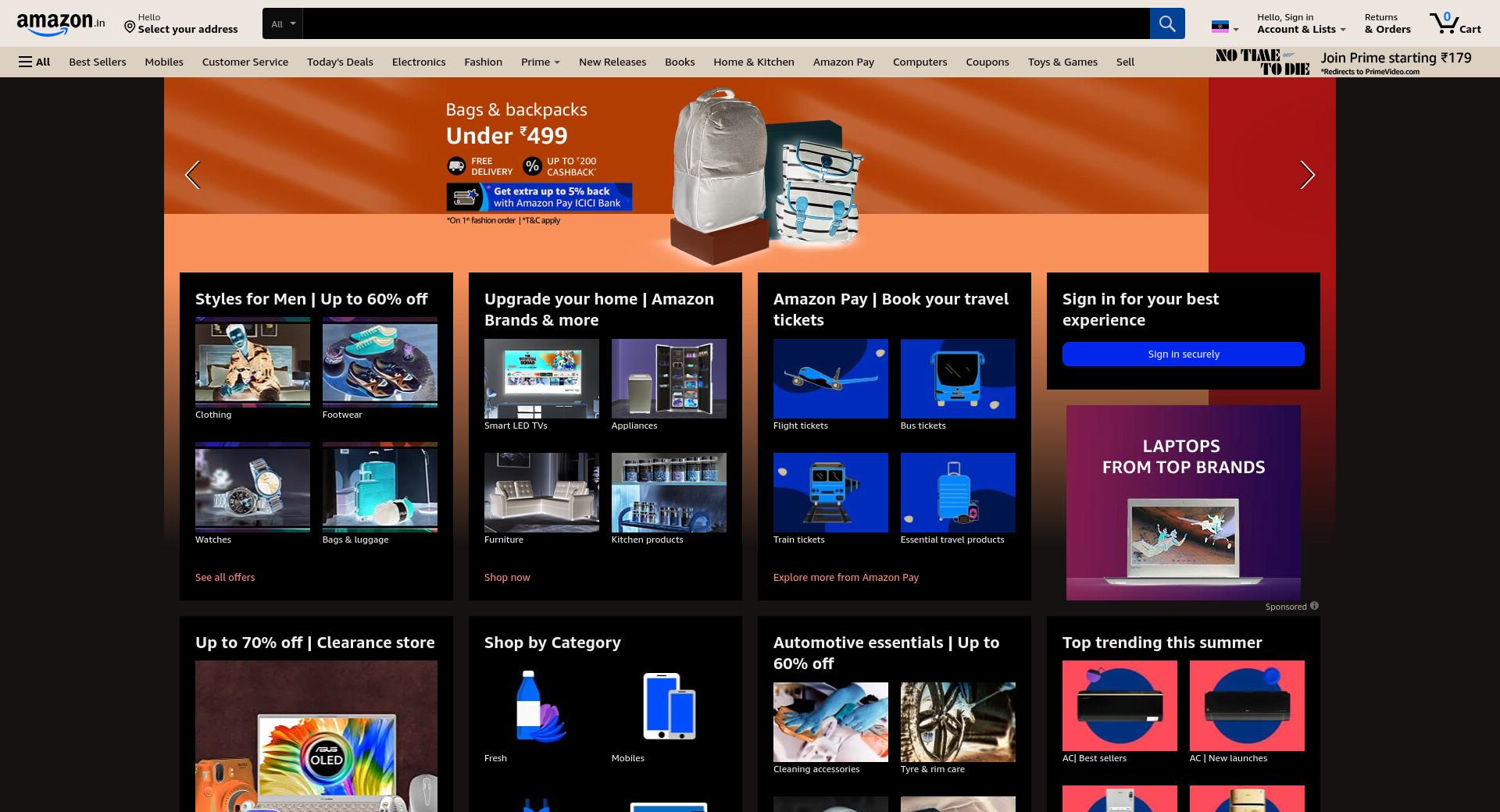Open the Footwear thumbnail
Viewport: 1500px width, 812px height.
click(x=380, y=362)
